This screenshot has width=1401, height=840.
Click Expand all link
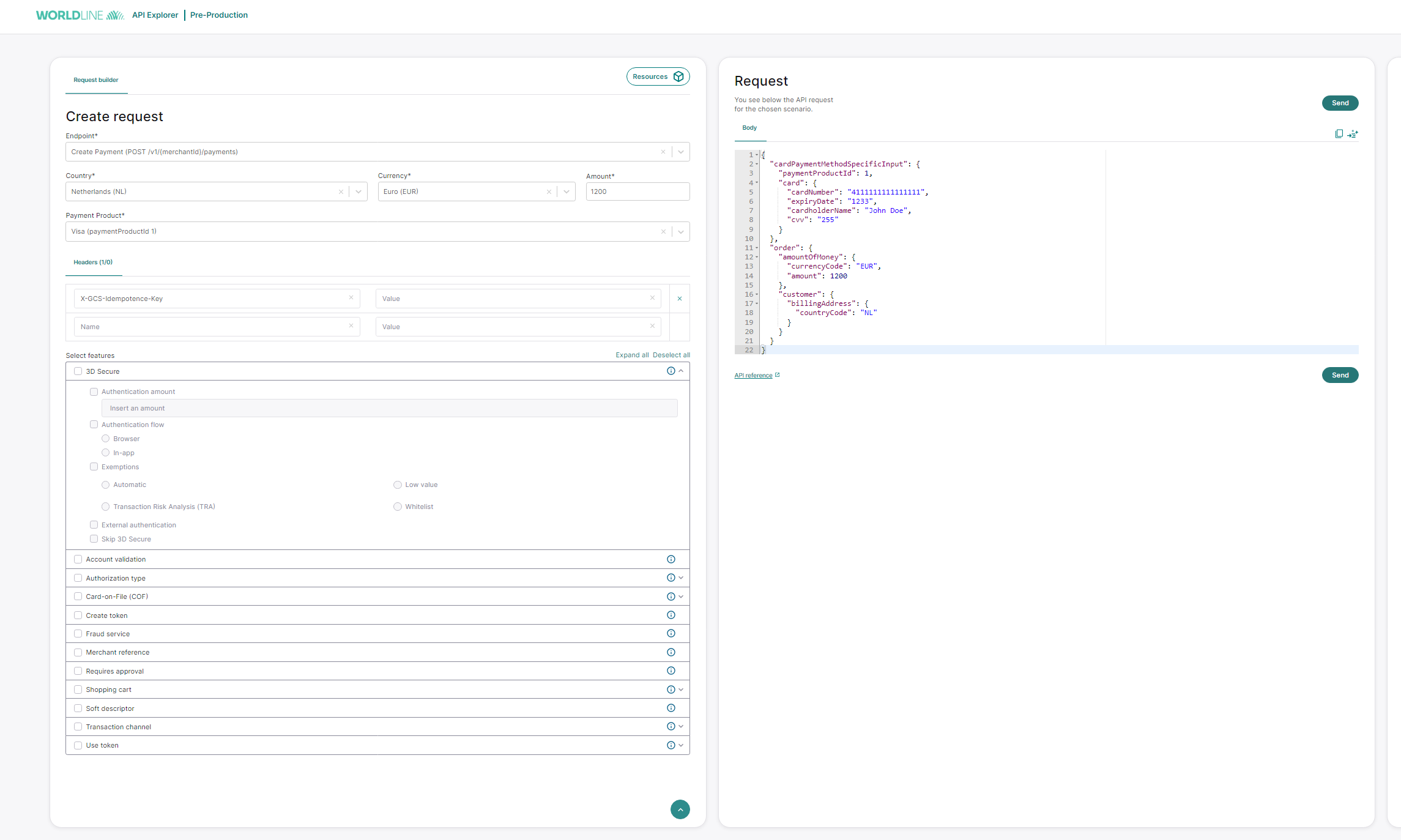[x=632, y=355]
